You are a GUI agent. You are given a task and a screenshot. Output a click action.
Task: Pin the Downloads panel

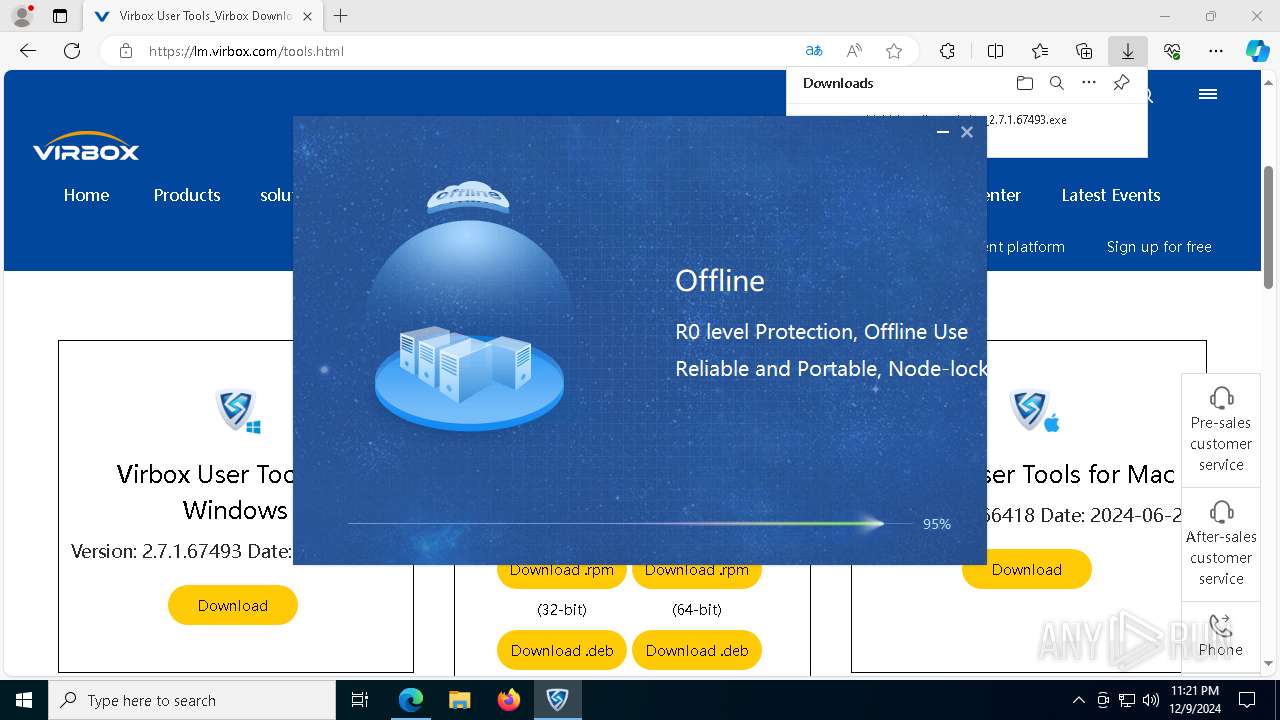click(1122, 83)
